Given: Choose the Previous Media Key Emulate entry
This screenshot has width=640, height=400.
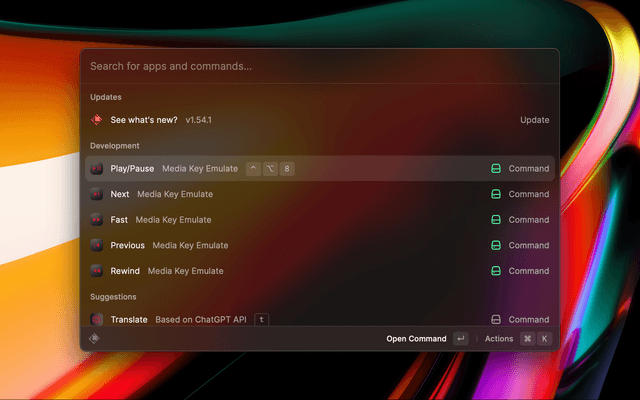Looking at the screenshot, I should (x=168, y=245).
